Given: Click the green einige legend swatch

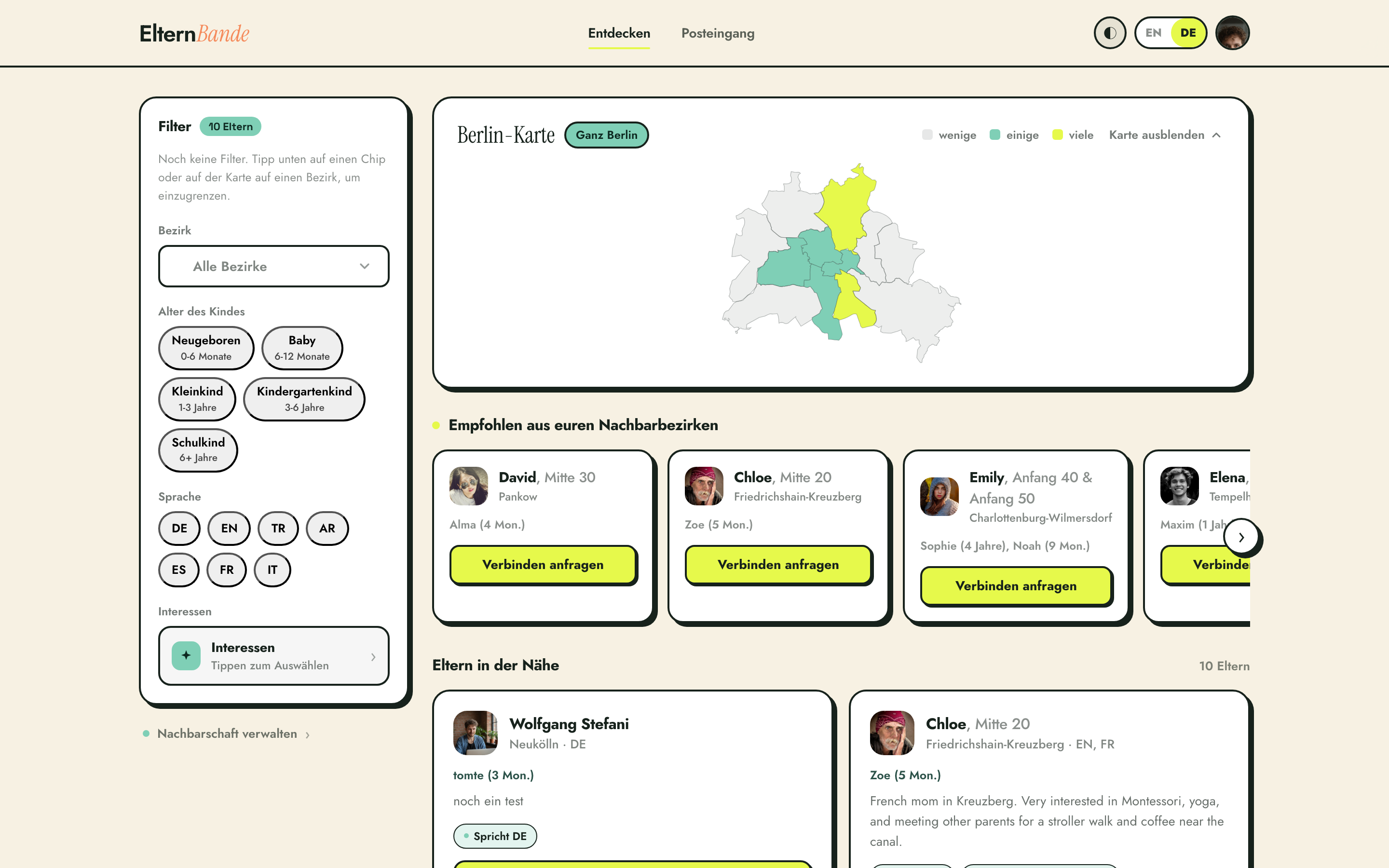Looking at the screenshot, I should (x=994, y=135).
